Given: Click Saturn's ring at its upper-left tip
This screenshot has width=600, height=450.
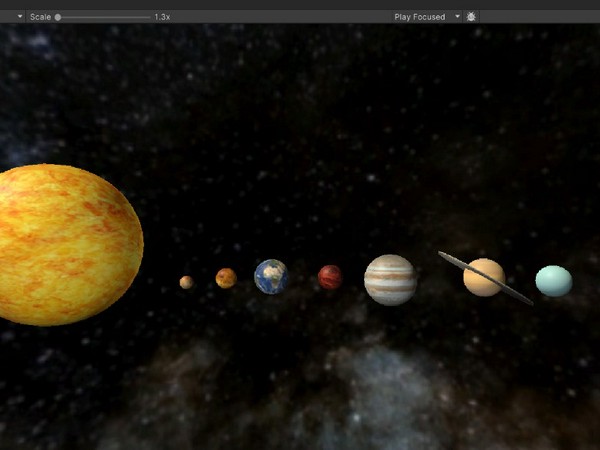Looking at the screenshot, I should [x=444, y=256].
